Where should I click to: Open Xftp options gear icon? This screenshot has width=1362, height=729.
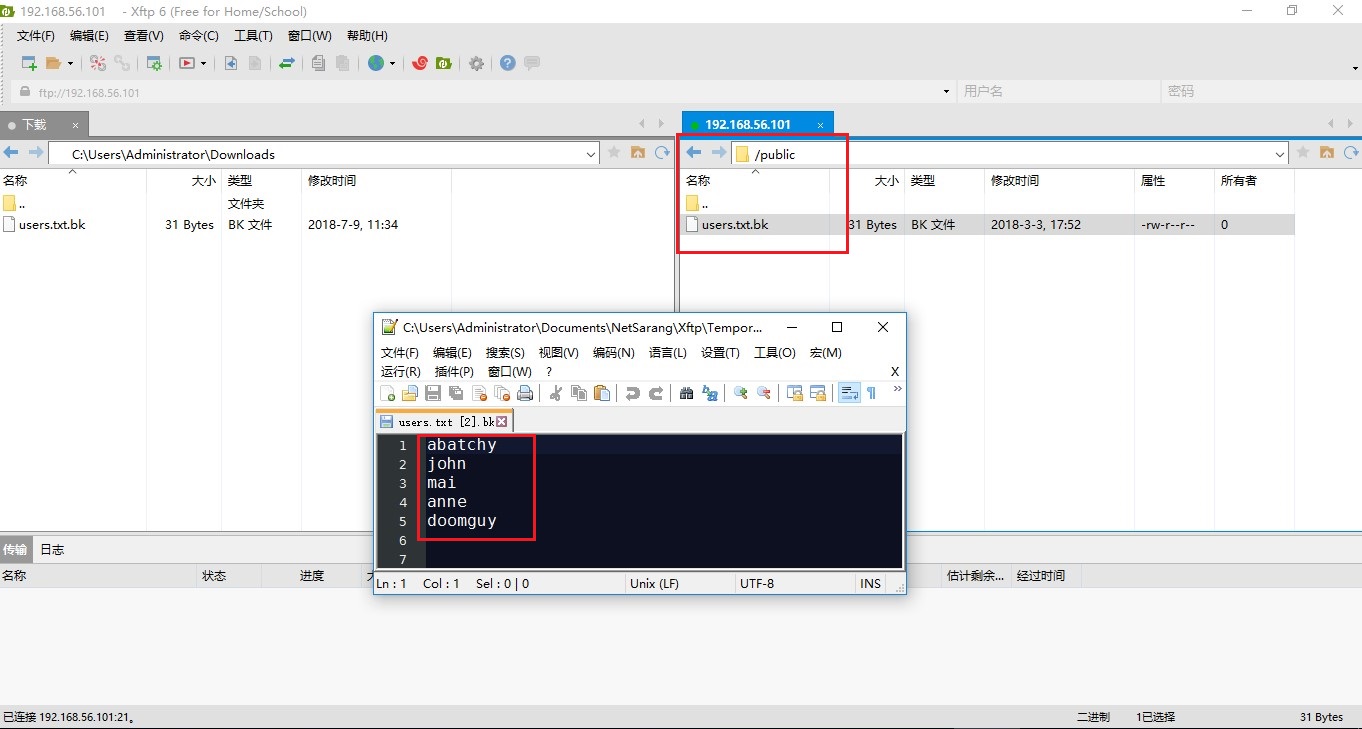click(477, 63)
